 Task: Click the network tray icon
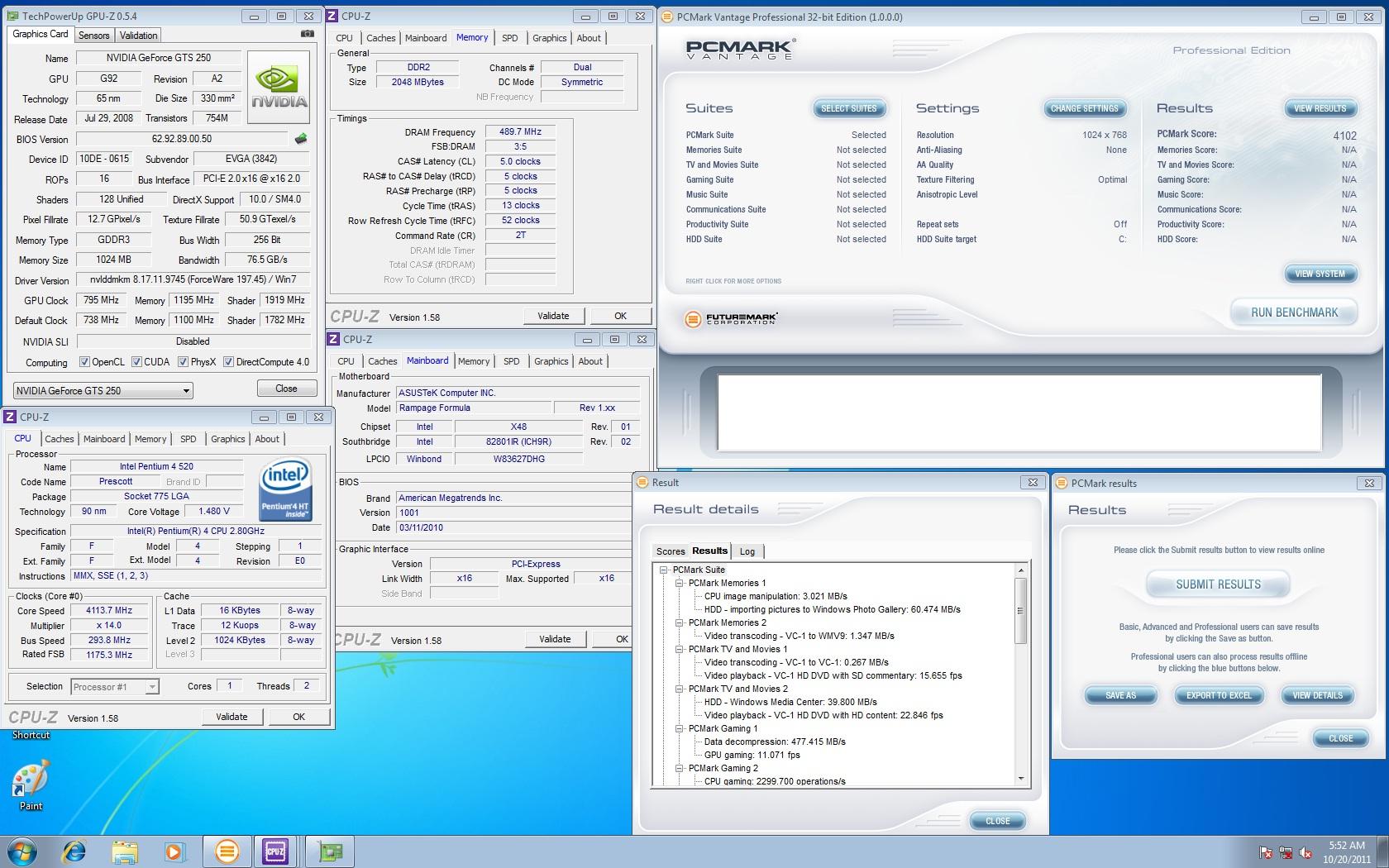coord(1286,852)
